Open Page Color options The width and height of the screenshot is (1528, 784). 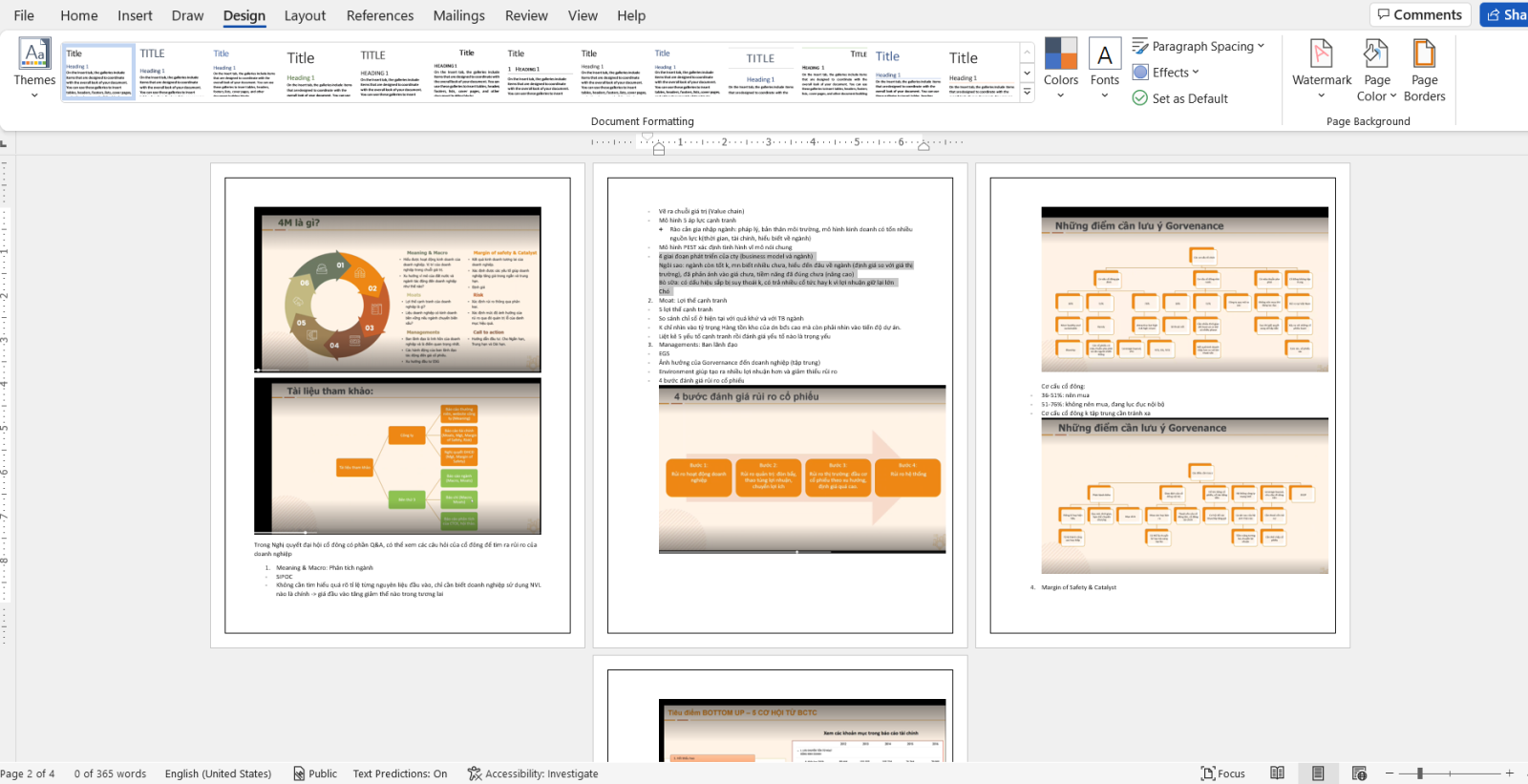click(1376, 69)
